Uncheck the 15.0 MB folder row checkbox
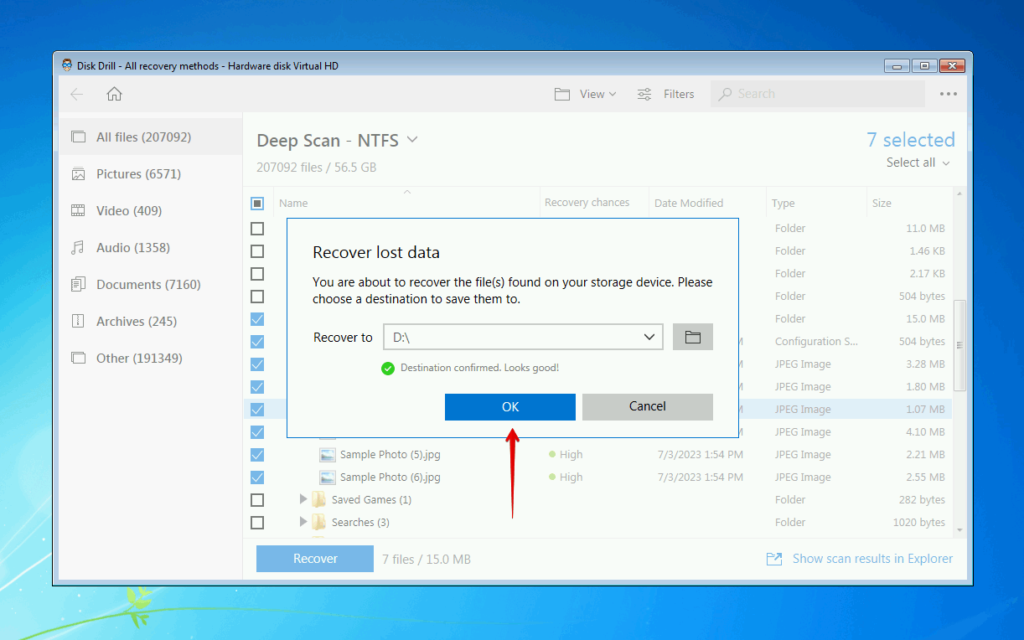This screenshot has width=1024, height=640. point(257,319)
